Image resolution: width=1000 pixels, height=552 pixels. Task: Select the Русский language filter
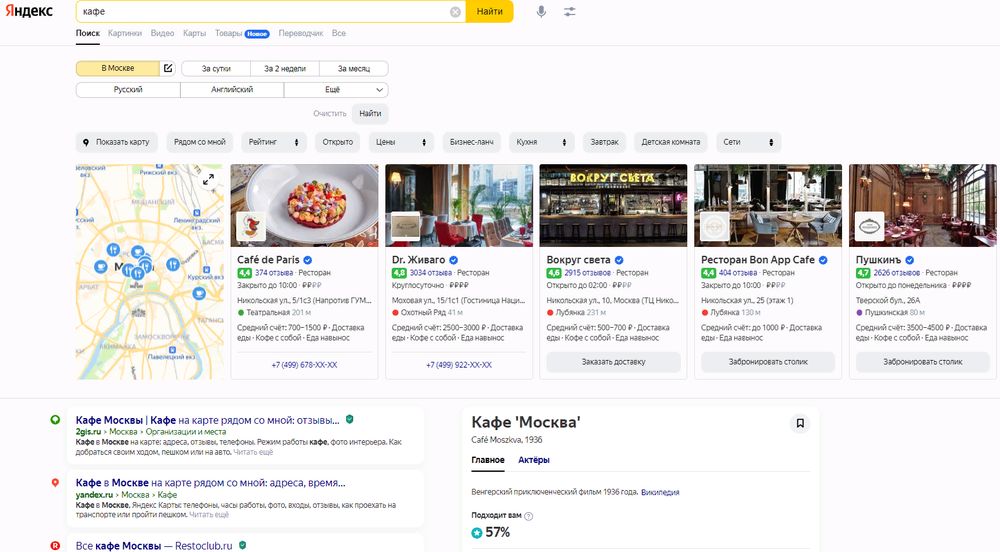point(128,90)
